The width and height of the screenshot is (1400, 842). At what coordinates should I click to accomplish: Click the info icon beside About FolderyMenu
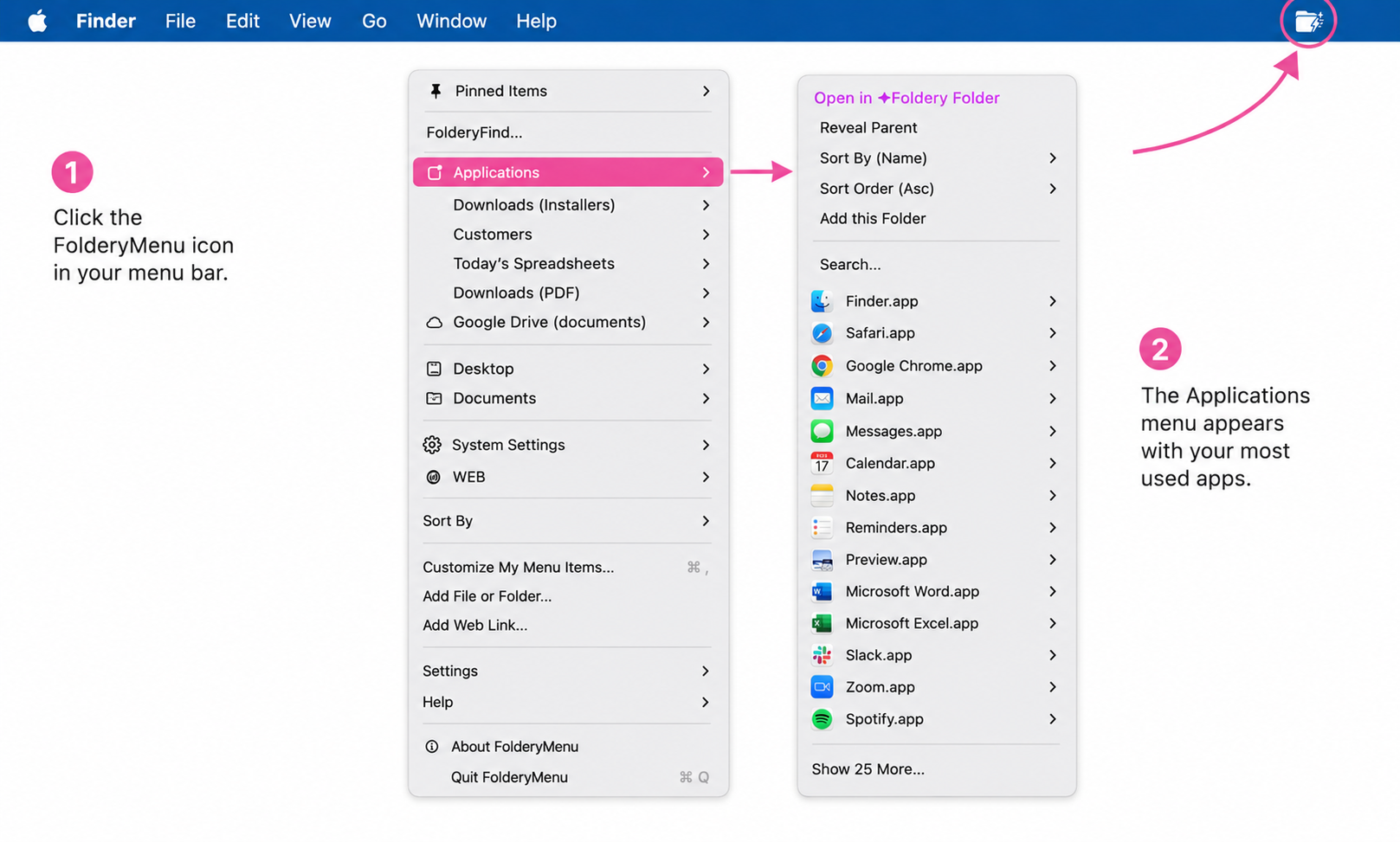(x=431, y=746)
